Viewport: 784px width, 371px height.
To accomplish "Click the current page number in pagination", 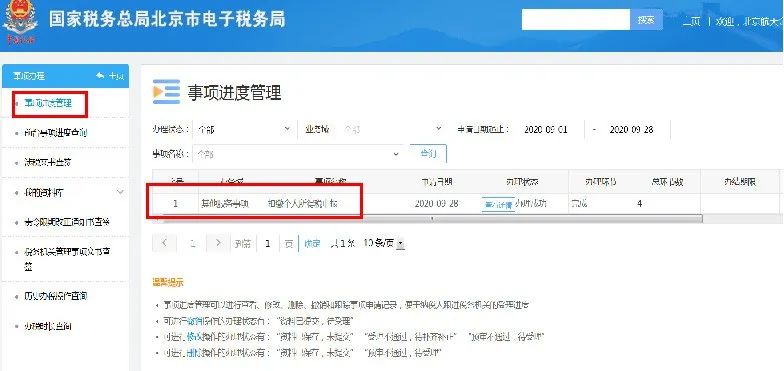I will tap(192, 244).
